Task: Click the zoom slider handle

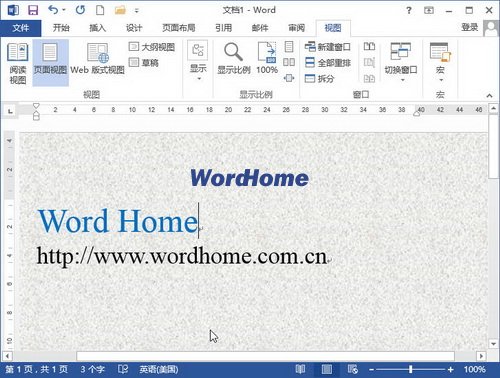Action: coord(411,369)
